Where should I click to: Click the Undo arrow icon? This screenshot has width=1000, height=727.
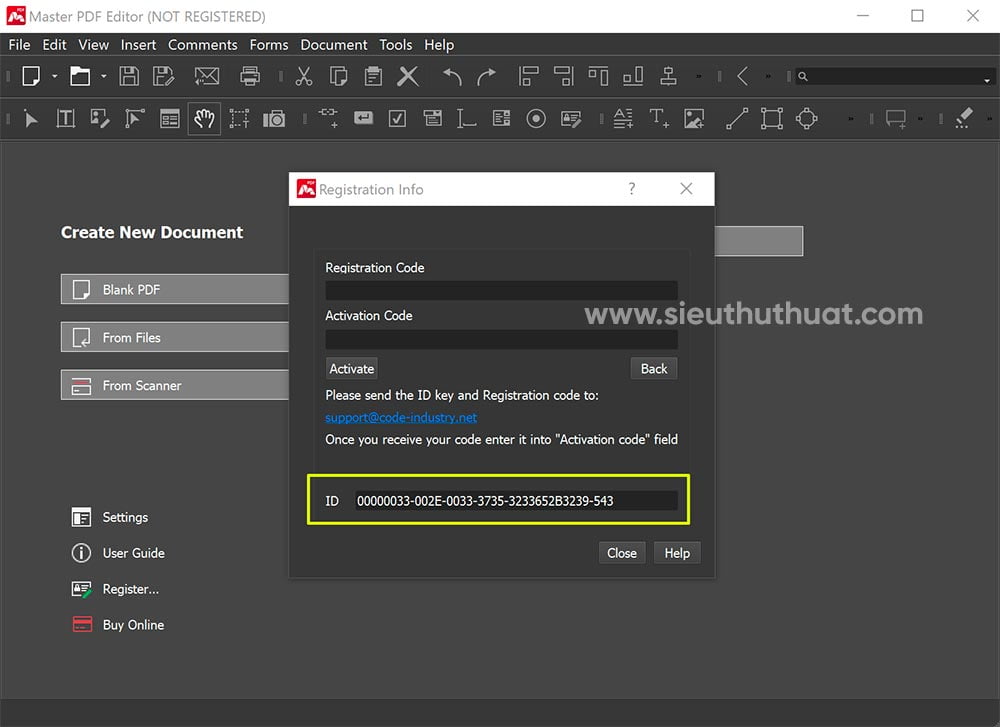[x=452, y=77]
